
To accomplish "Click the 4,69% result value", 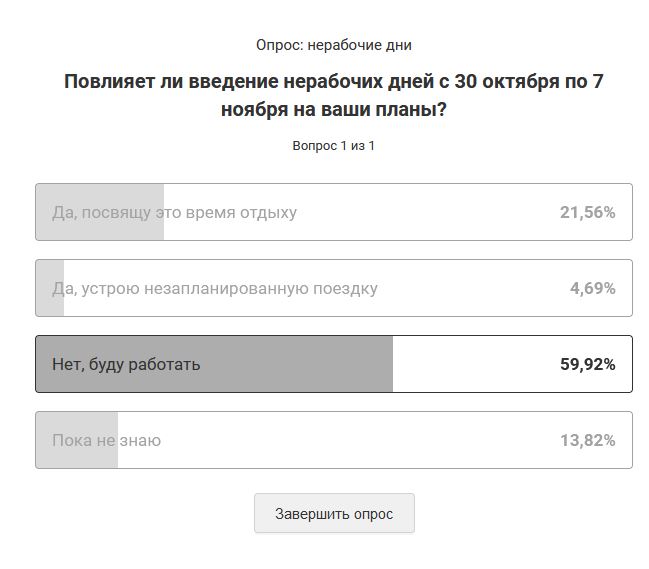I will coord(592,288).
